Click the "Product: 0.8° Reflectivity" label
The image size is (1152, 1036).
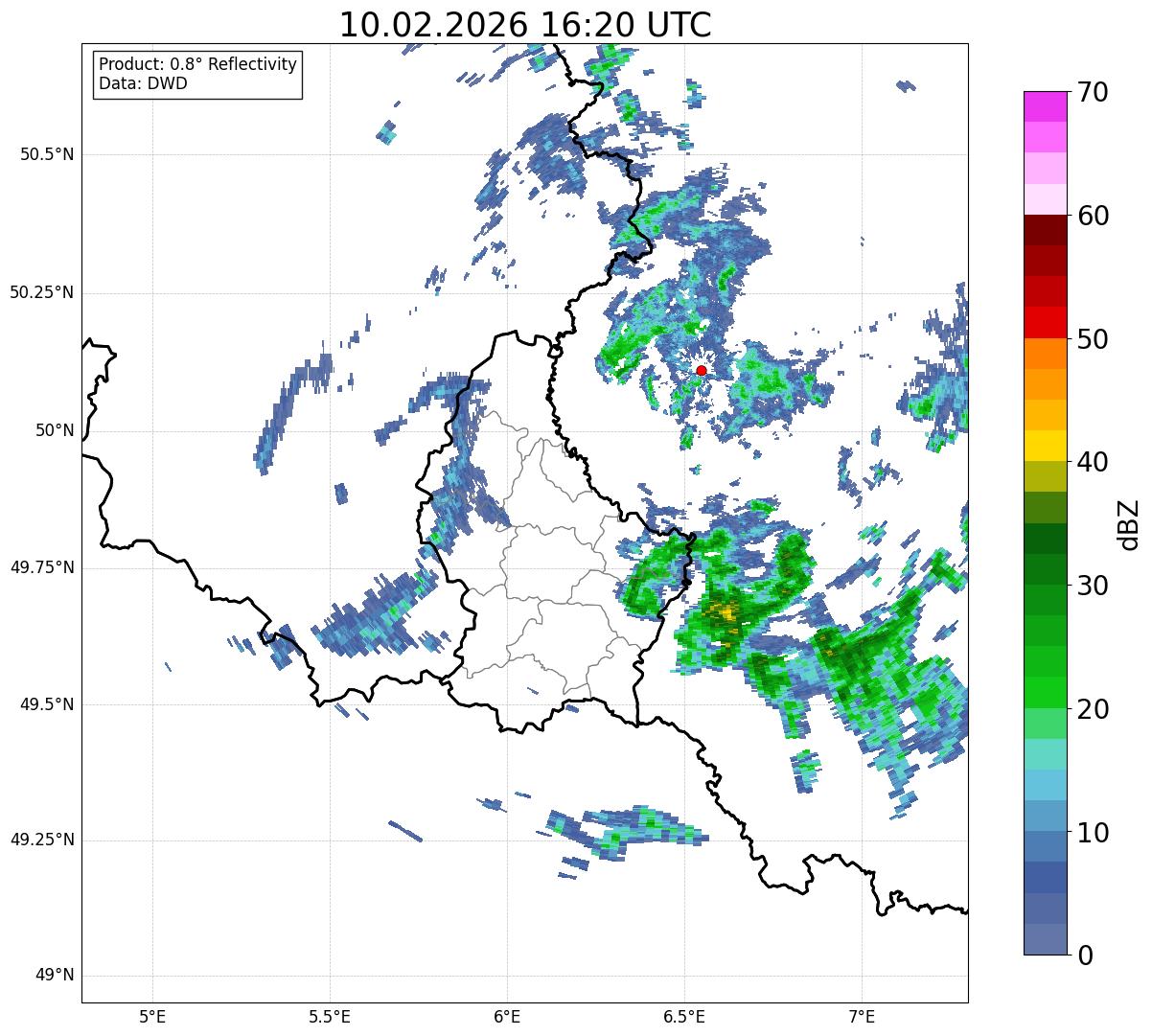(x=198, y=65)
